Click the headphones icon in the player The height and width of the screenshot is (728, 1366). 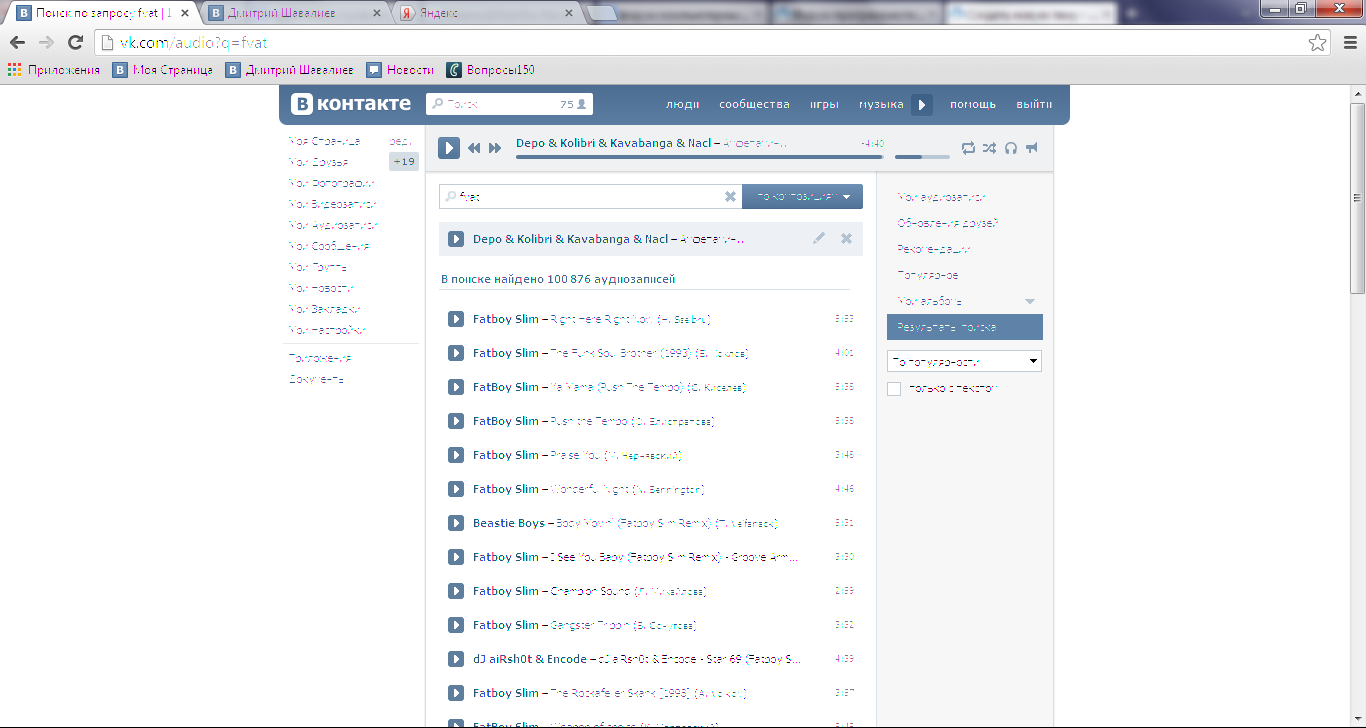(1011, 148)
